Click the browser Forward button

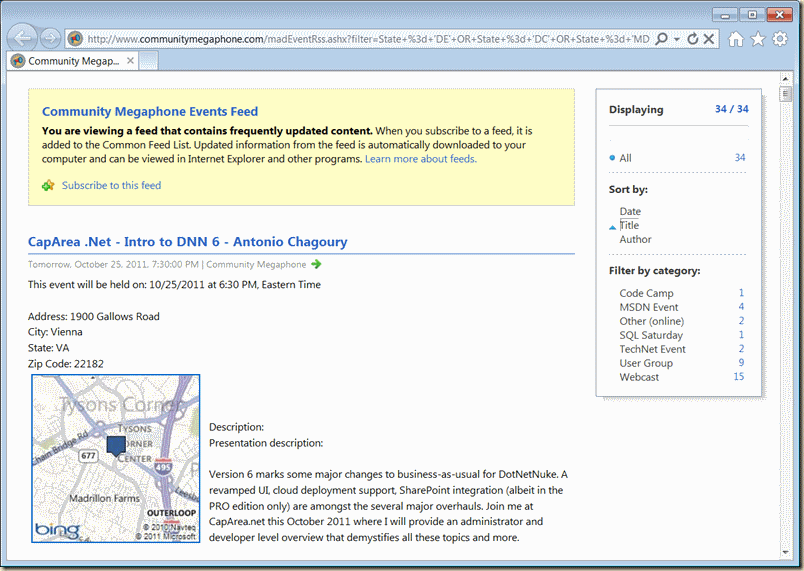(x=50, y=39)
